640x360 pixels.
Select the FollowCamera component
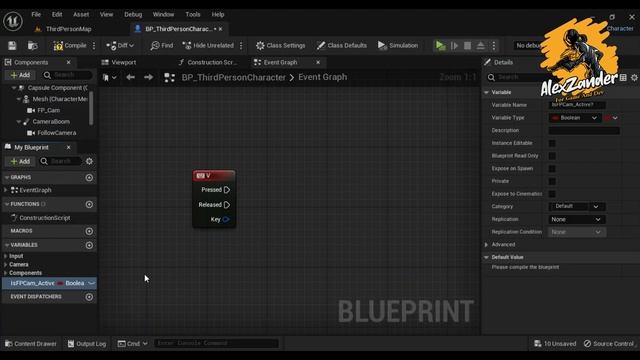(x=56, y=133)
